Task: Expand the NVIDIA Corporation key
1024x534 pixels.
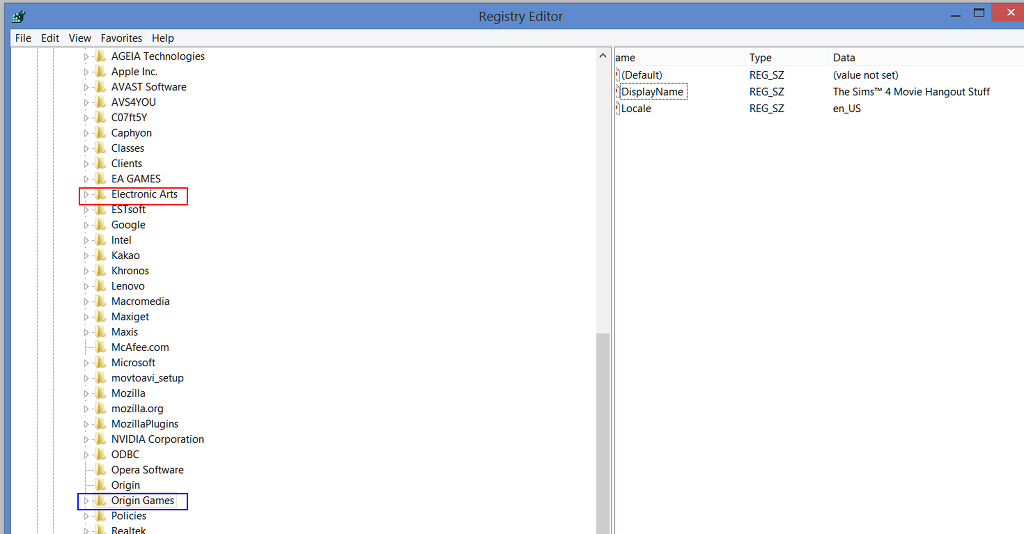Action: (x=86, y=439)
